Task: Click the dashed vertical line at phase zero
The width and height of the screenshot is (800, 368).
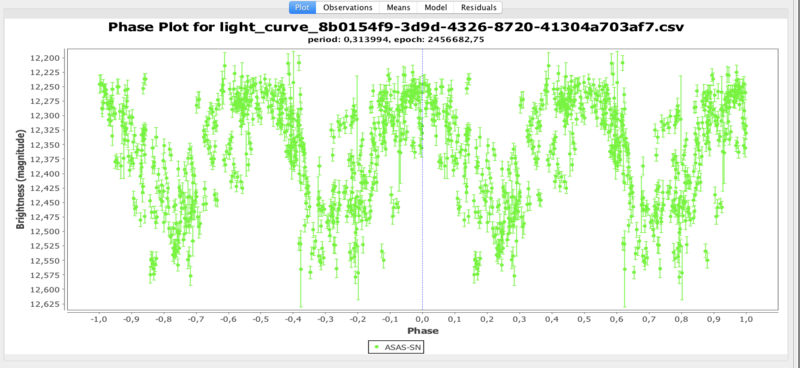Action: (422, 179)
